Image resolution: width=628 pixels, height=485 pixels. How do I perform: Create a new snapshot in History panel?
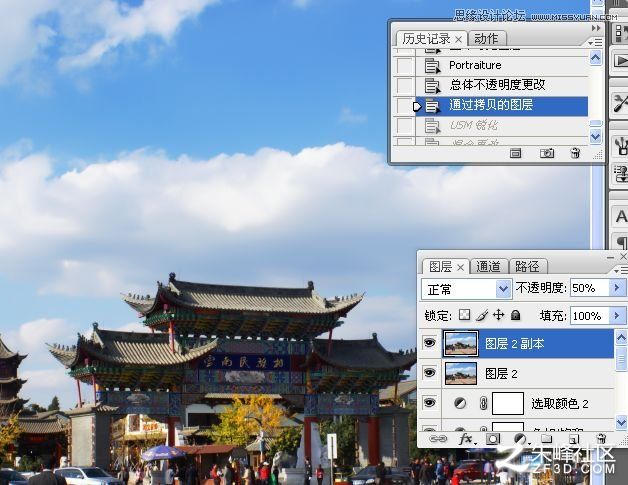click(547, 153)
